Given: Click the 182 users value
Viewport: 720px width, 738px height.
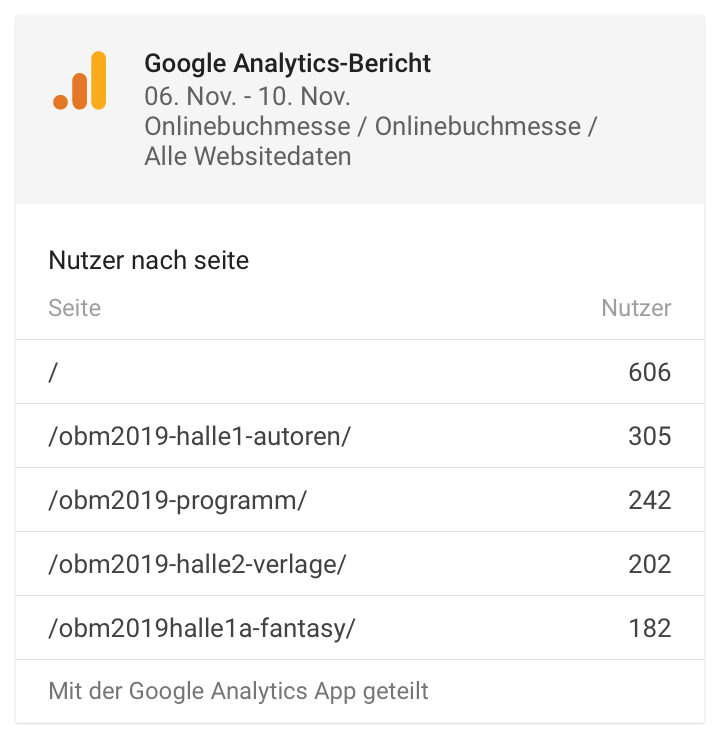Looking at the screenshot, I should [x=650, y=628].
